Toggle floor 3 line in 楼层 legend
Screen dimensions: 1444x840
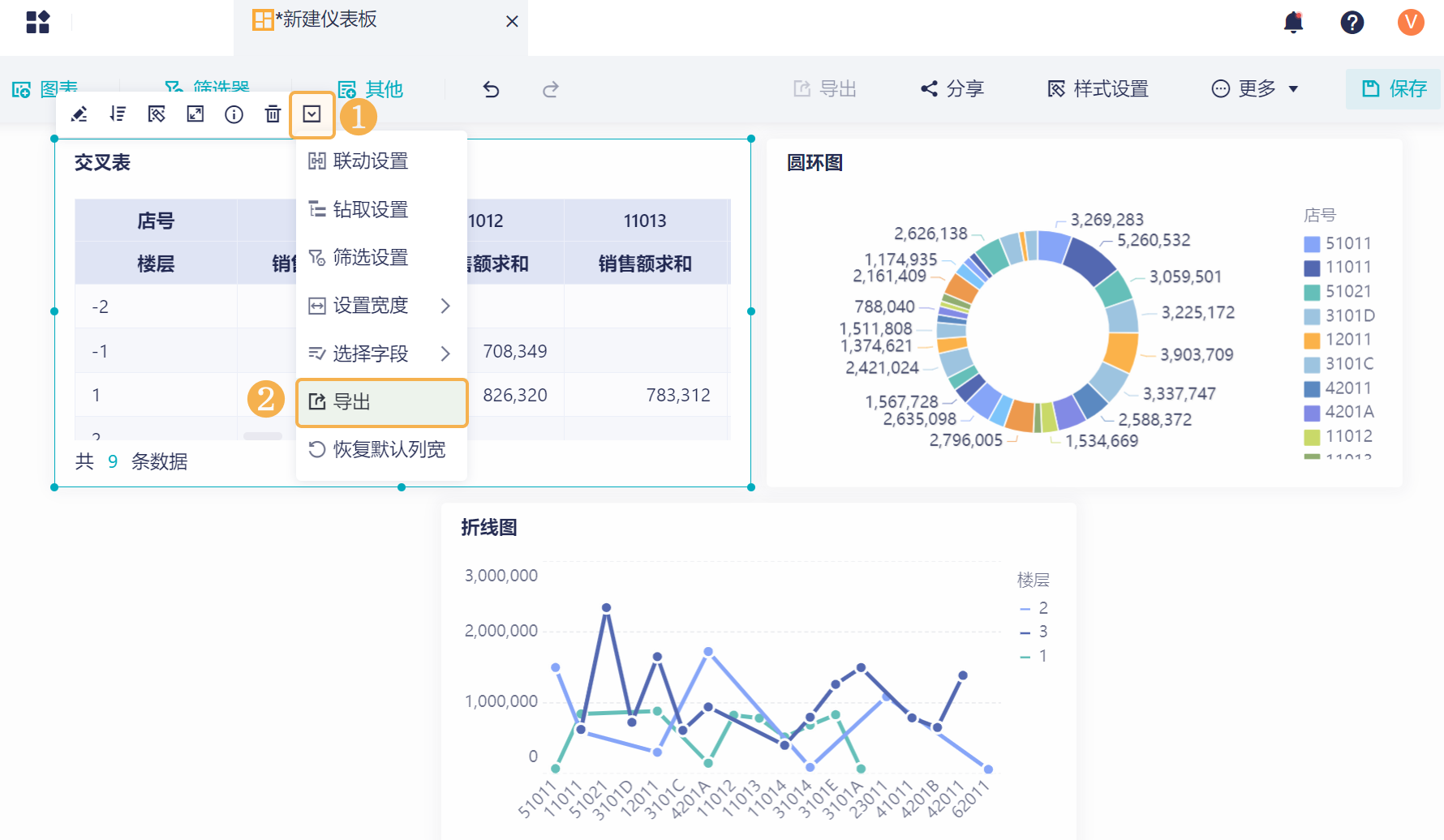[1034, 632]
